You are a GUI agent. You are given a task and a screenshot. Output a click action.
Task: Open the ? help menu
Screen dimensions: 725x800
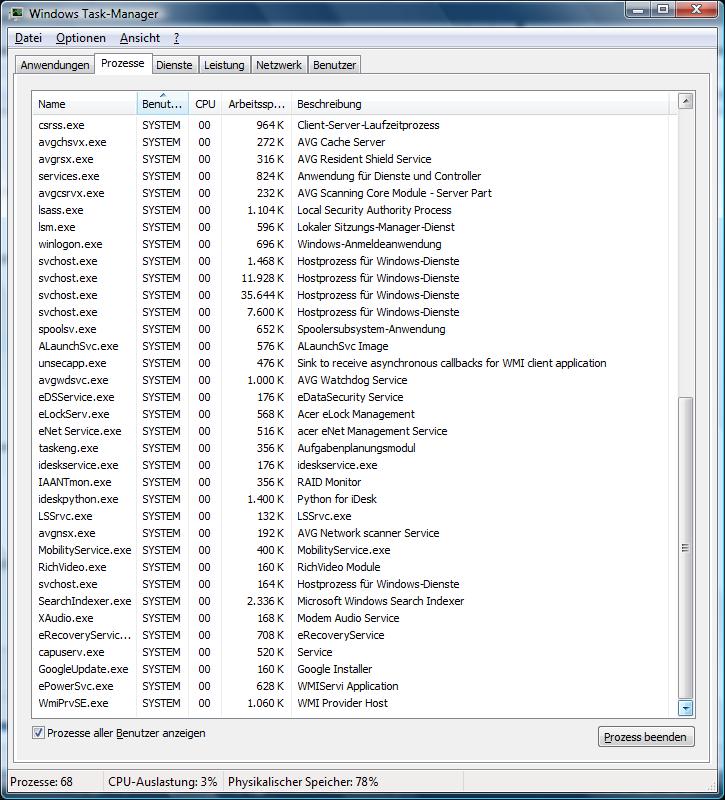pos(177,38)
